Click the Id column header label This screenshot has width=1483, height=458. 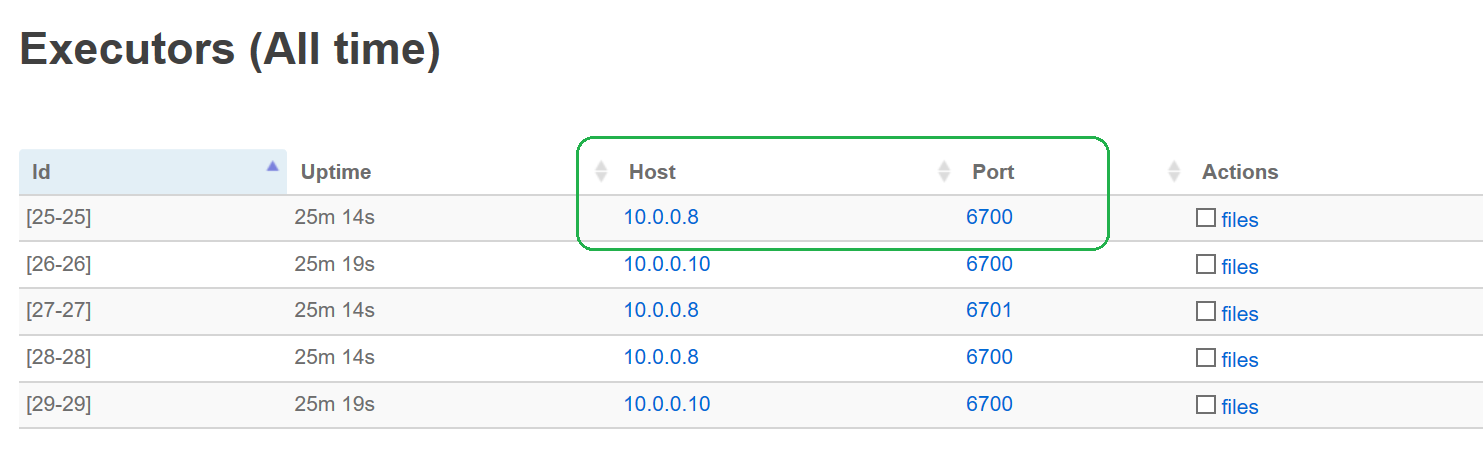[x=42, y=172]
